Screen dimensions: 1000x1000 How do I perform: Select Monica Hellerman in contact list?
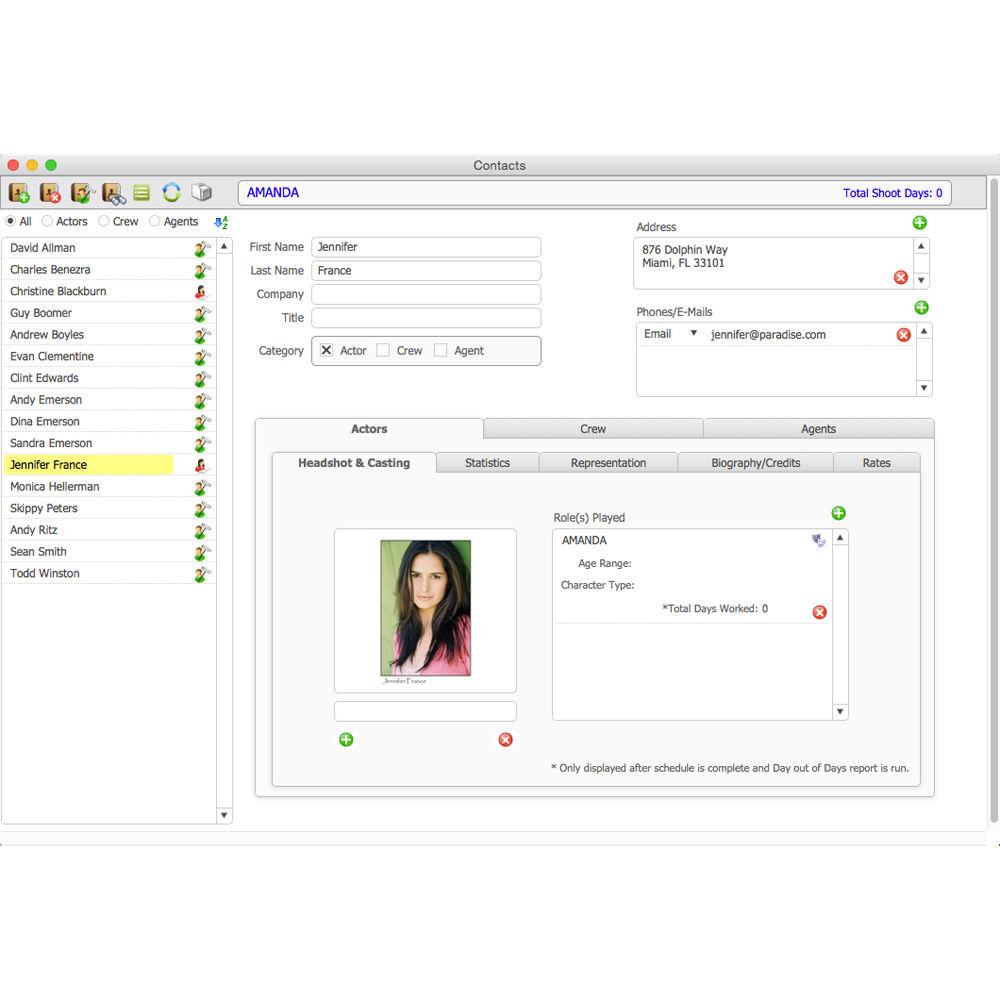coord(56,487)
